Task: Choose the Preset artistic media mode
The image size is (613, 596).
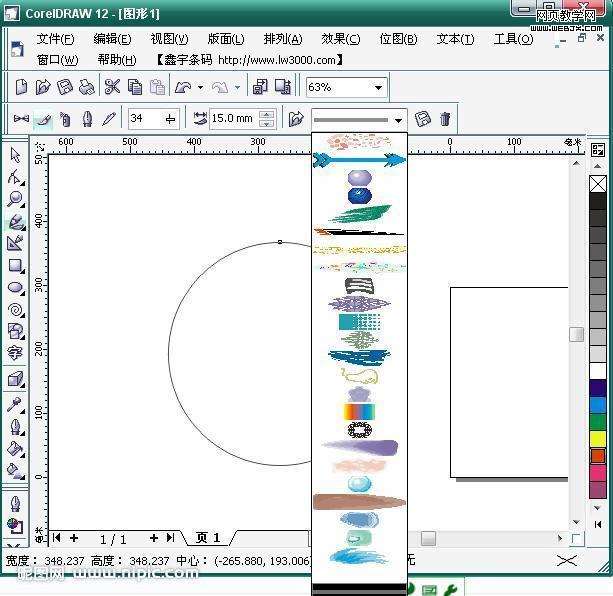Action: click(x=21, y=118)
